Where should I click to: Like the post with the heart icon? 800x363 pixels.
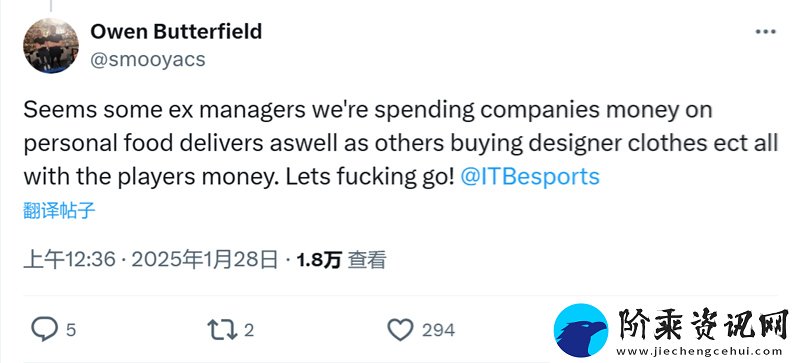(x=401, y=330)
